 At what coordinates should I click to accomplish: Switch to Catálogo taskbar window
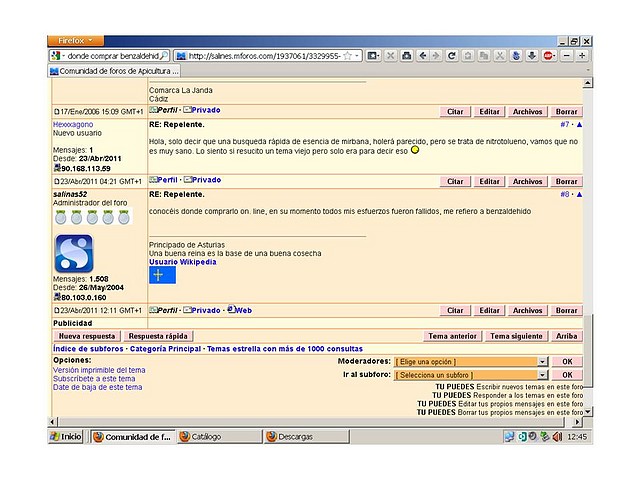pos(219,437)
